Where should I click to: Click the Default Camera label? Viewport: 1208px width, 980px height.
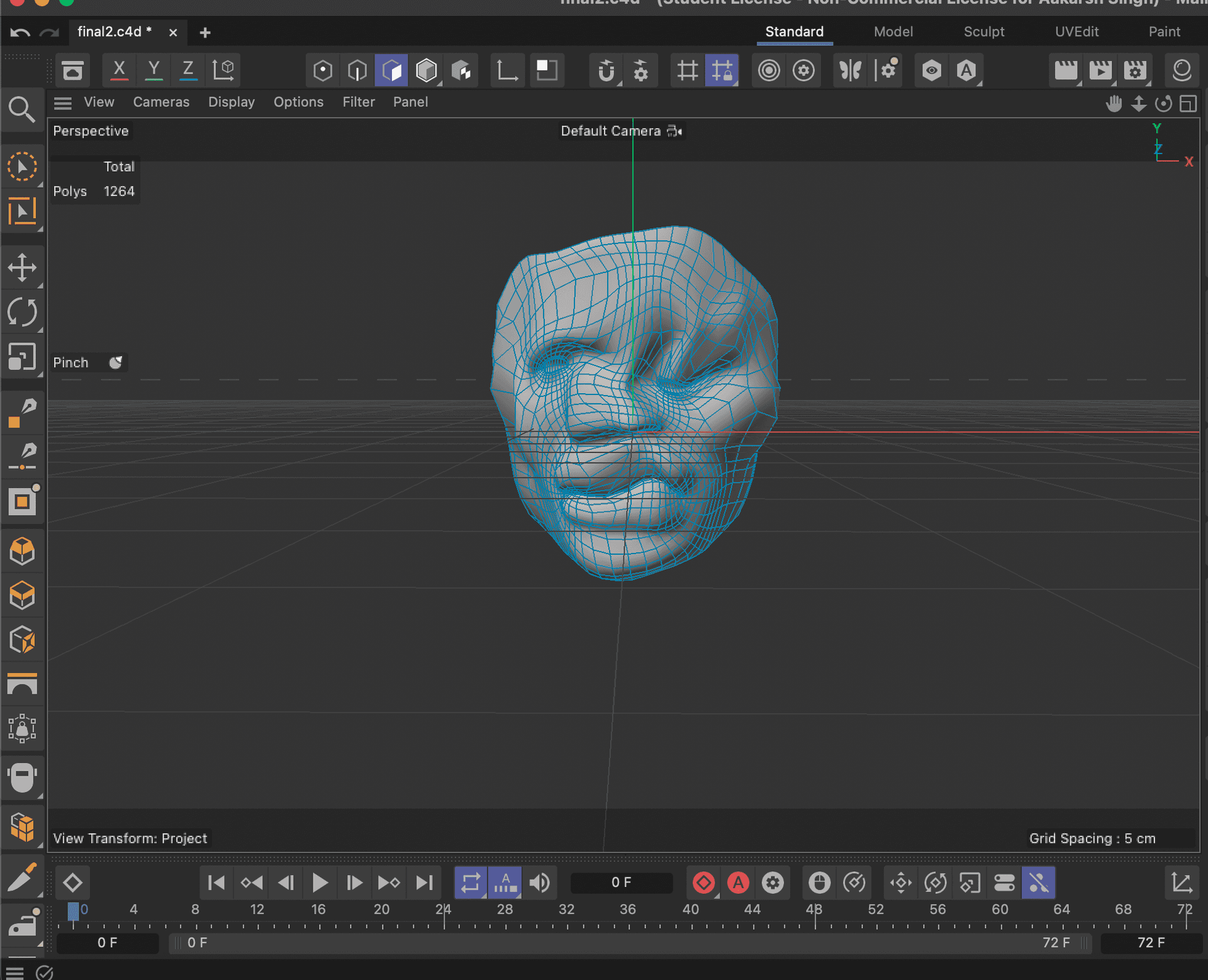click(610, 131)
